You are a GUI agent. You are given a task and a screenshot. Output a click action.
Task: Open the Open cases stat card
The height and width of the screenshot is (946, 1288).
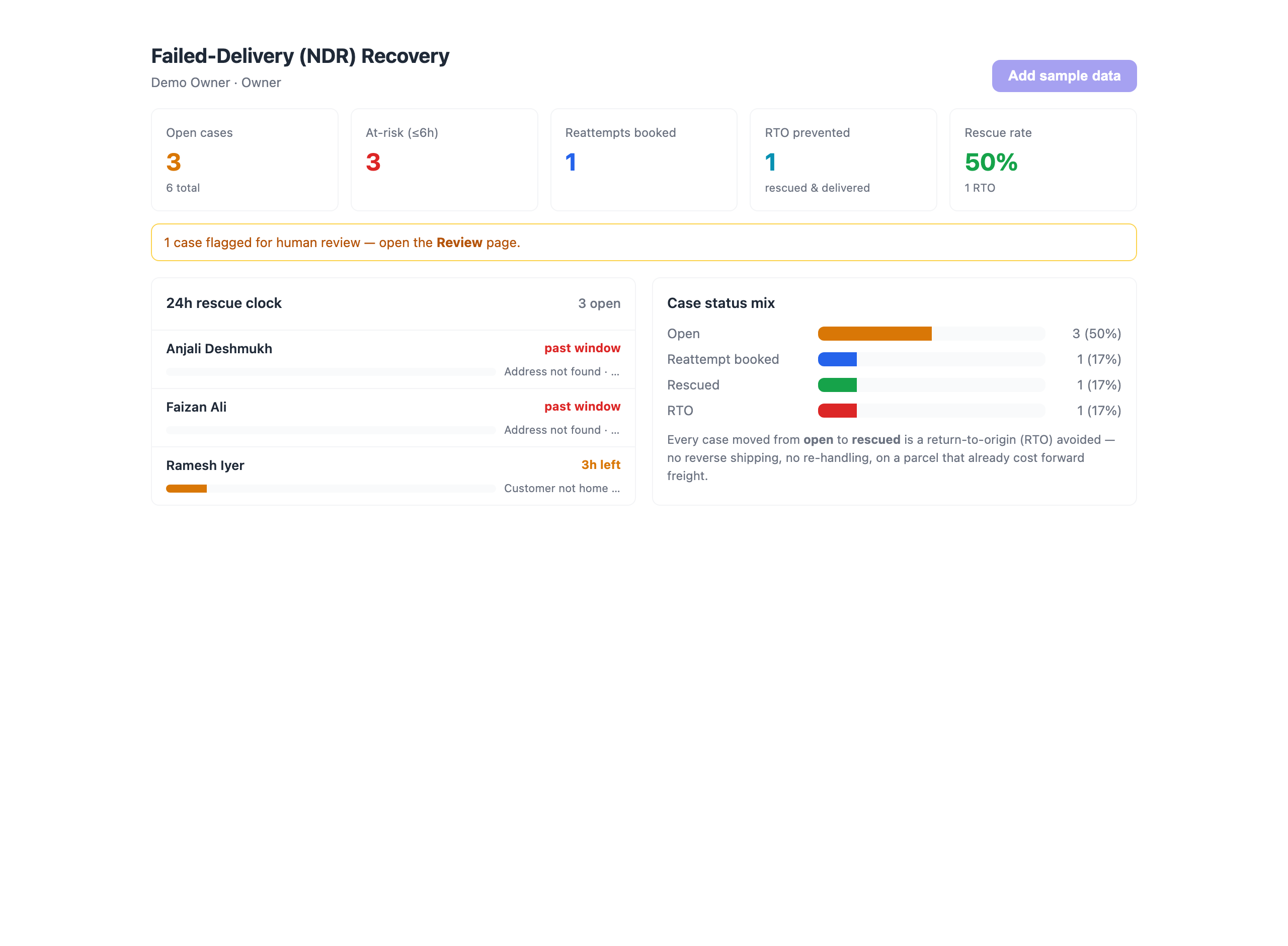(x=245, y=160)
